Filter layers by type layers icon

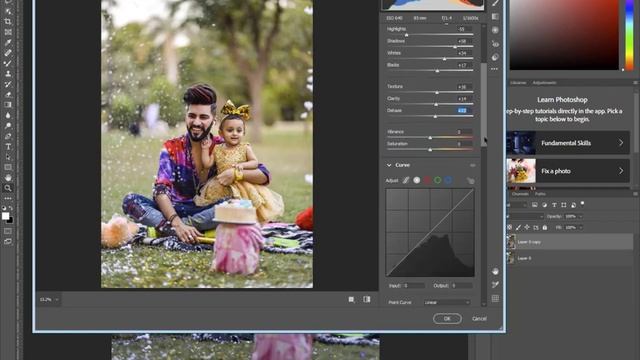[x=554, y=205]
